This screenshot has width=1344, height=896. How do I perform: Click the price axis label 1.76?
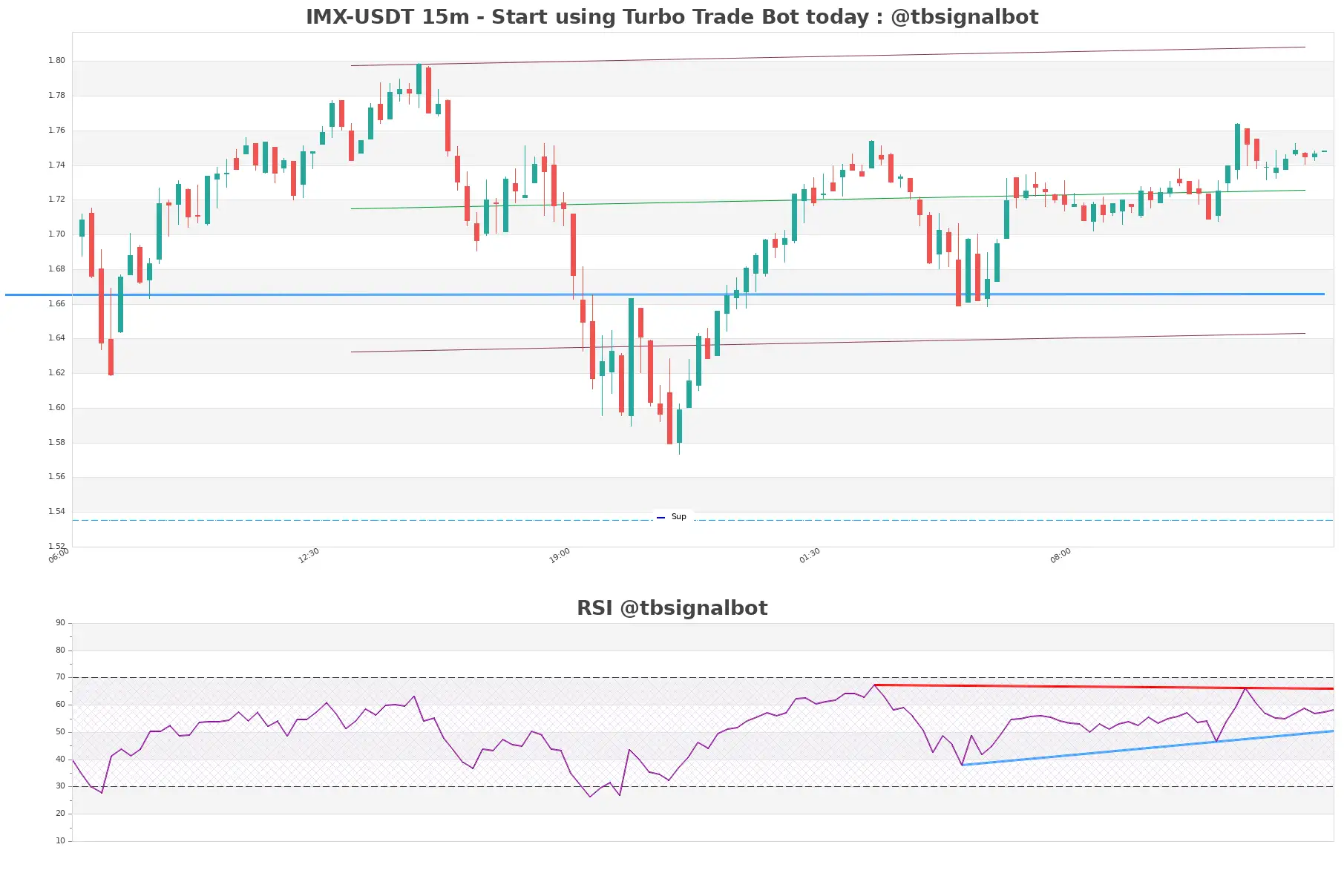[56, 131]
